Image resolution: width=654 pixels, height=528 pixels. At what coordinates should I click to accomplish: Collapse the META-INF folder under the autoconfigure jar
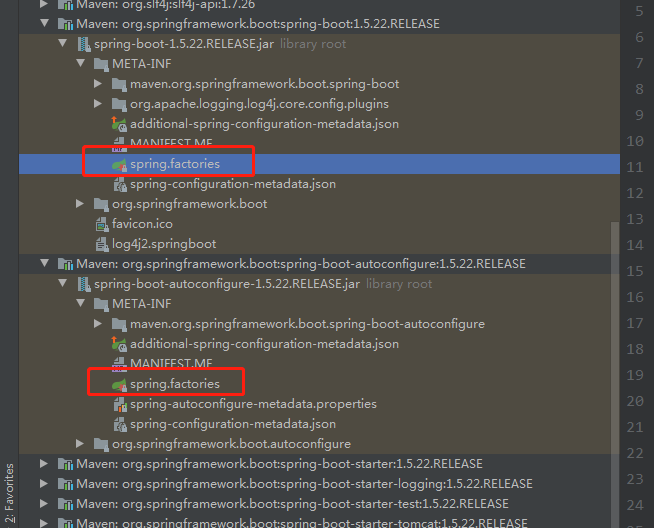click(x=80, y=303)
